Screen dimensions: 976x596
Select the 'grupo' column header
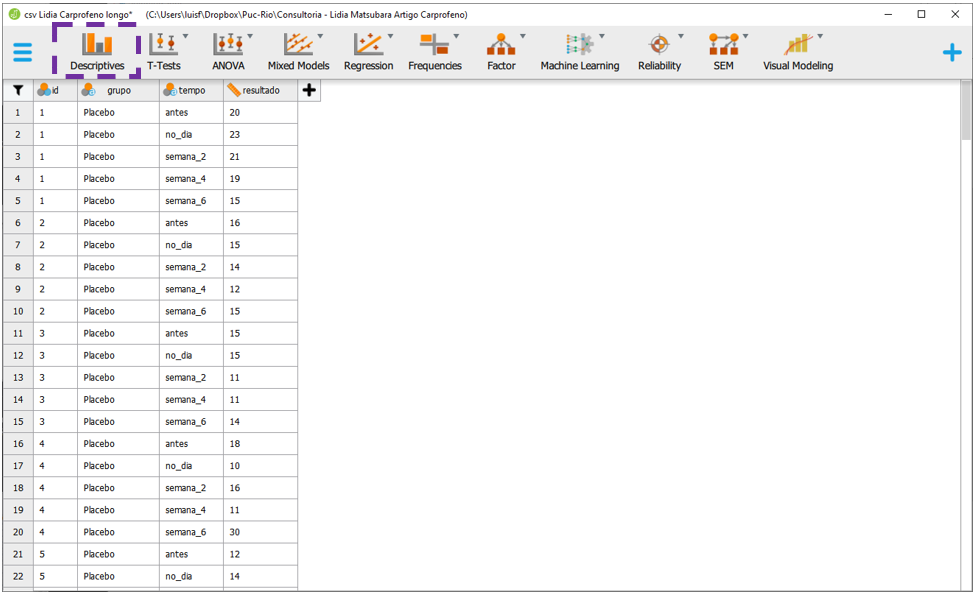tap(118, 90)
